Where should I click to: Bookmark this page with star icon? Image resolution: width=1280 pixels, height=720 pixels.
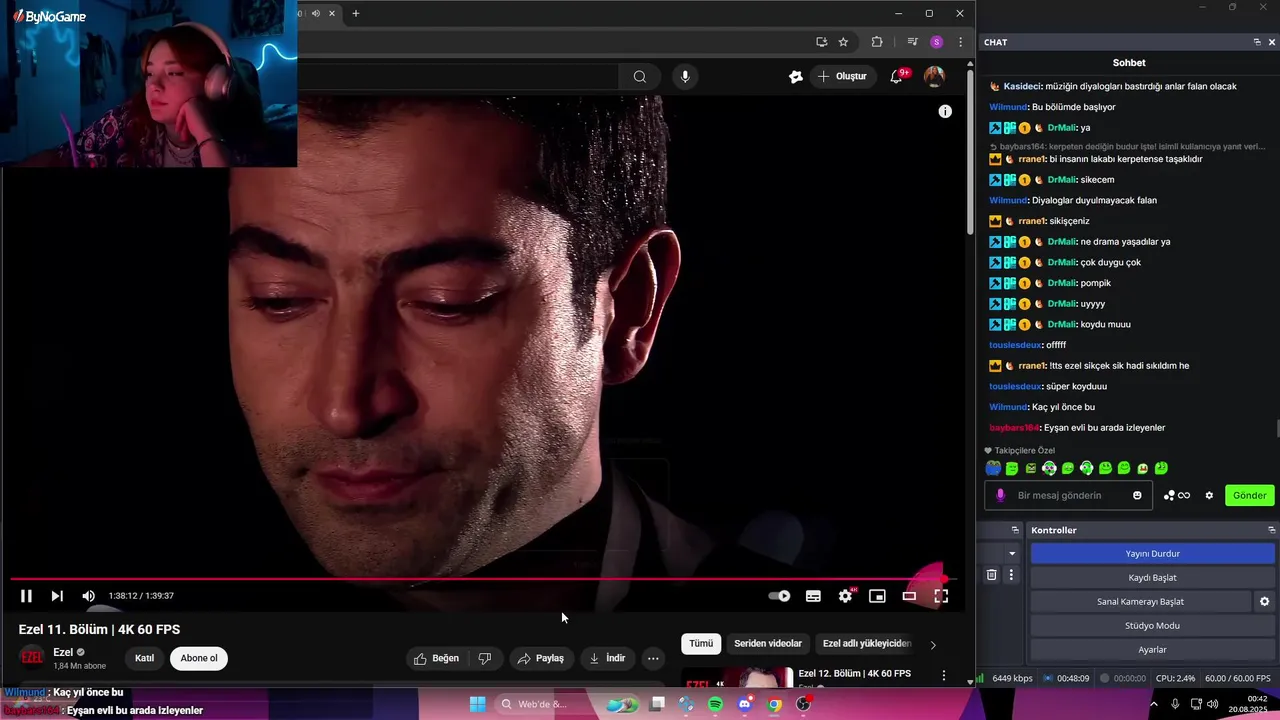pos(843,42)
